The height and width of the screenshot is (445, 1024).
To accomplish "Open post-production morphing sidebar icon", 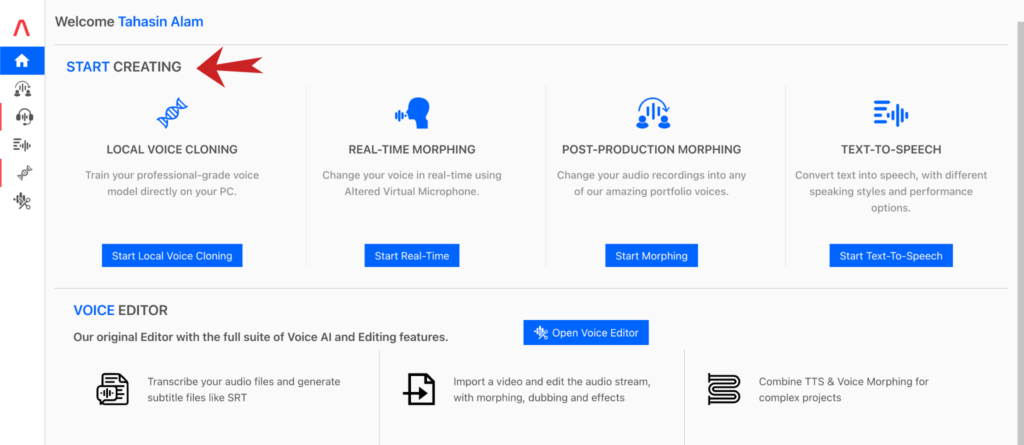I will coord(23,89).
